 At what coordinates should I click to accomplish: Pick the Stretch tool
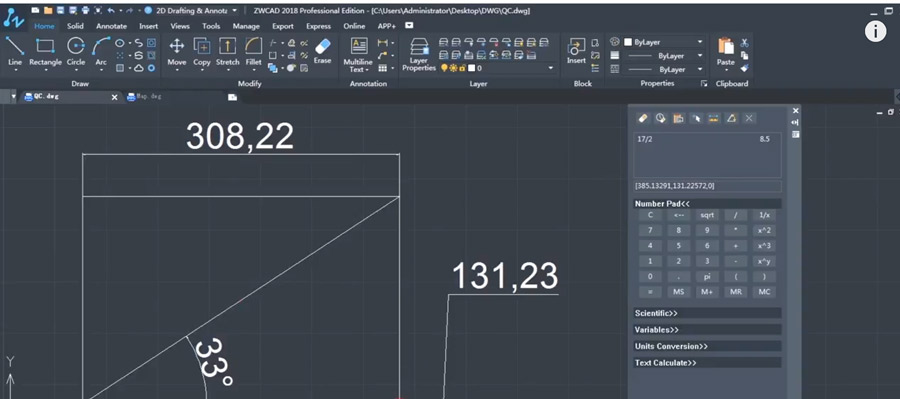click(x=227, y=52)
